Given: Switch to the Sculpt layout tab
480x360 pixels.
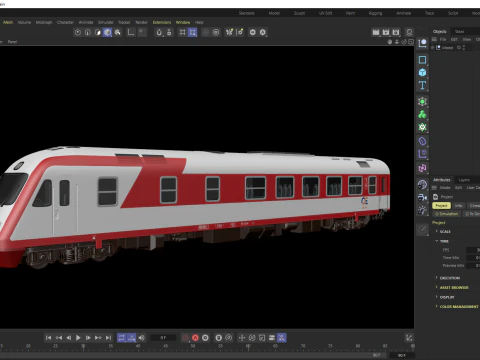Looking at the screenshot, I should point(299,13).
